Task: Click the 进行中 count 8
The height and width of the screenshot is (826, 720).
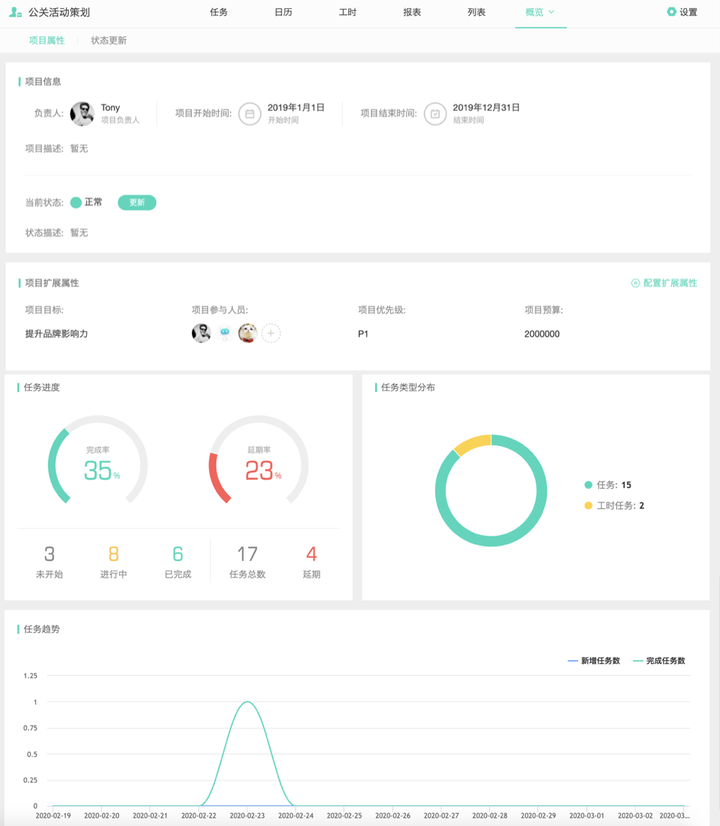Action: (x=113, y=554)
